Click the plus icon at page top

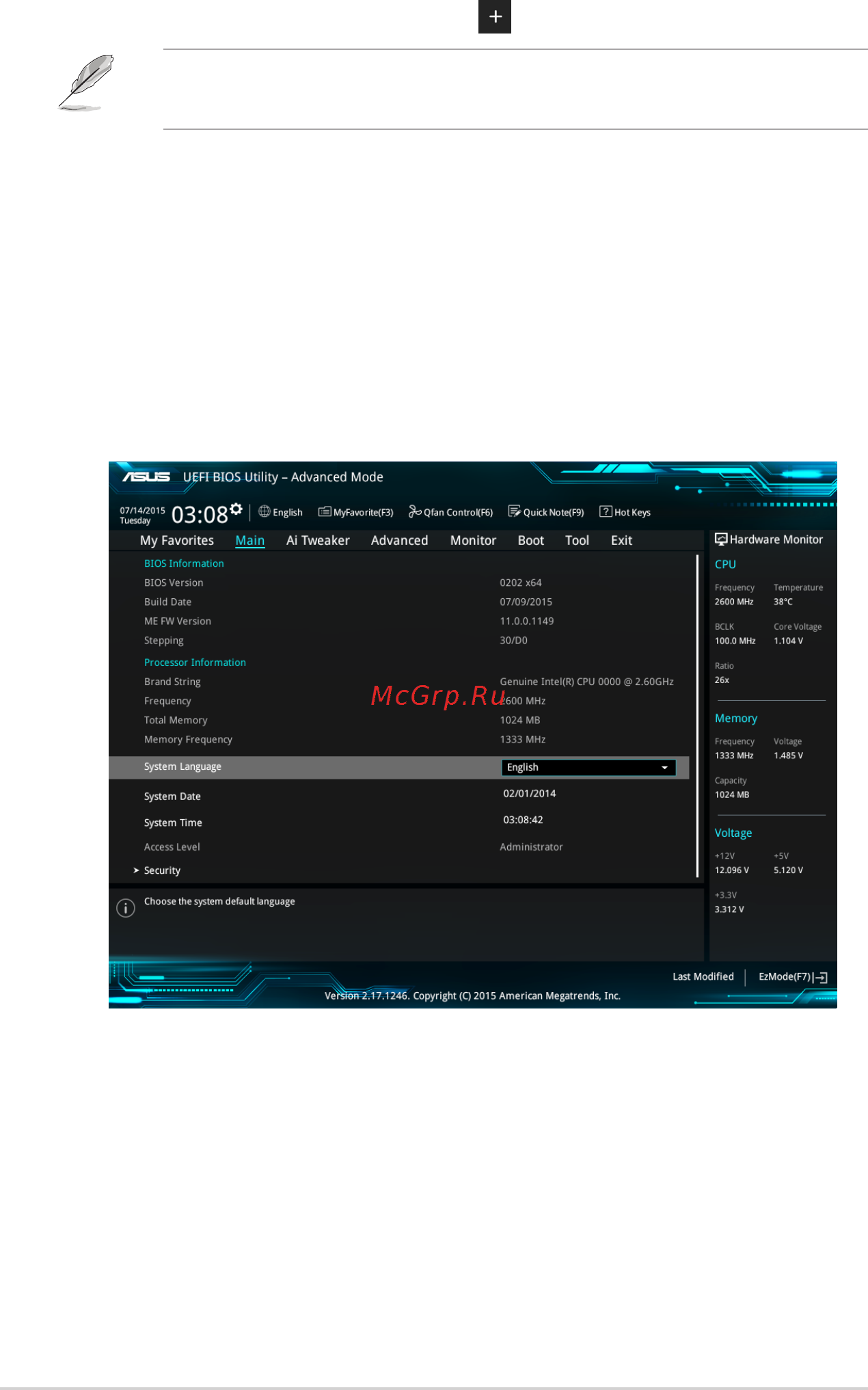point(495,16)
